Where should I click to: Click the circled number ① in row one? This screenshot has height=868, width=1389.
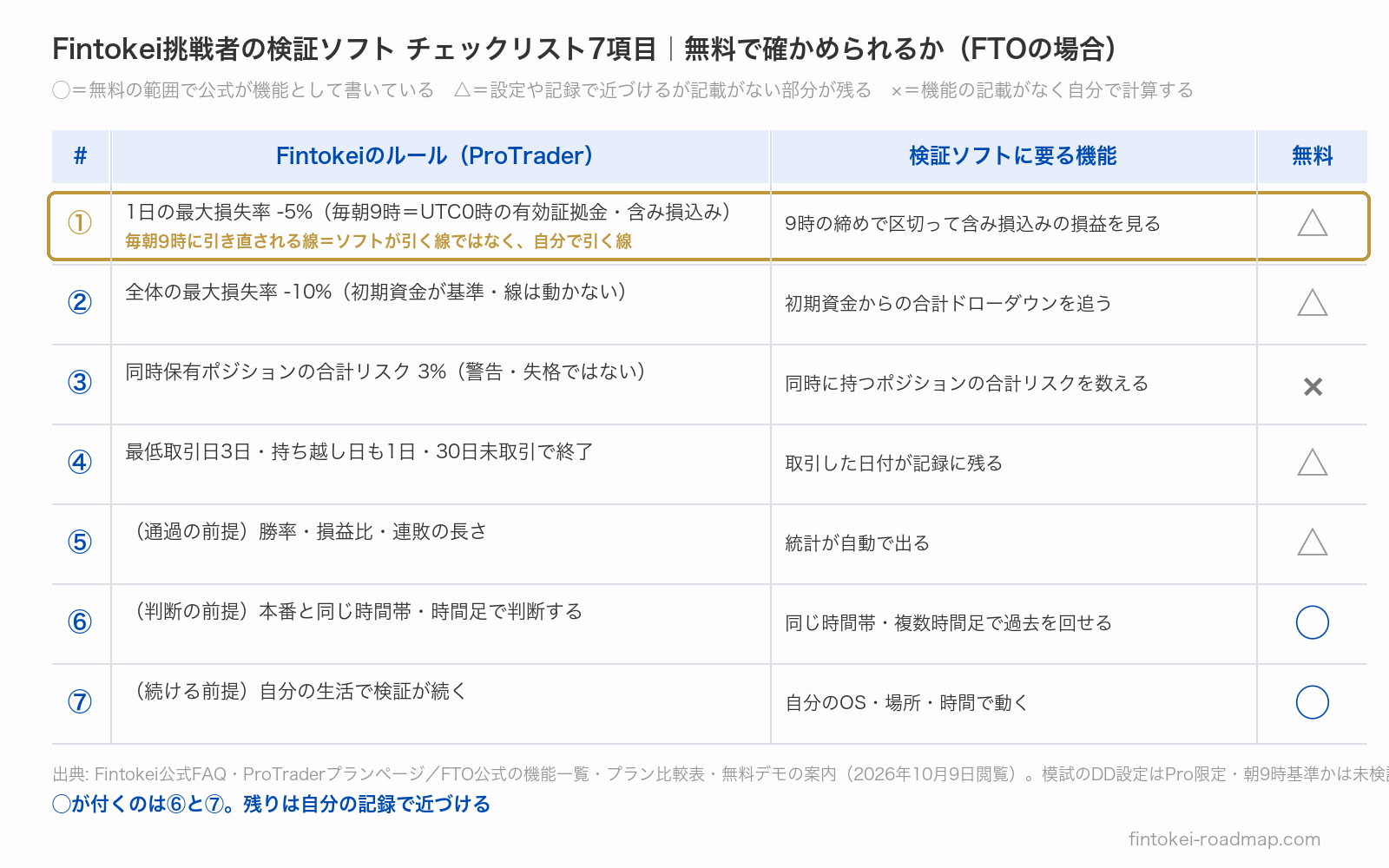tap(80, 223)
